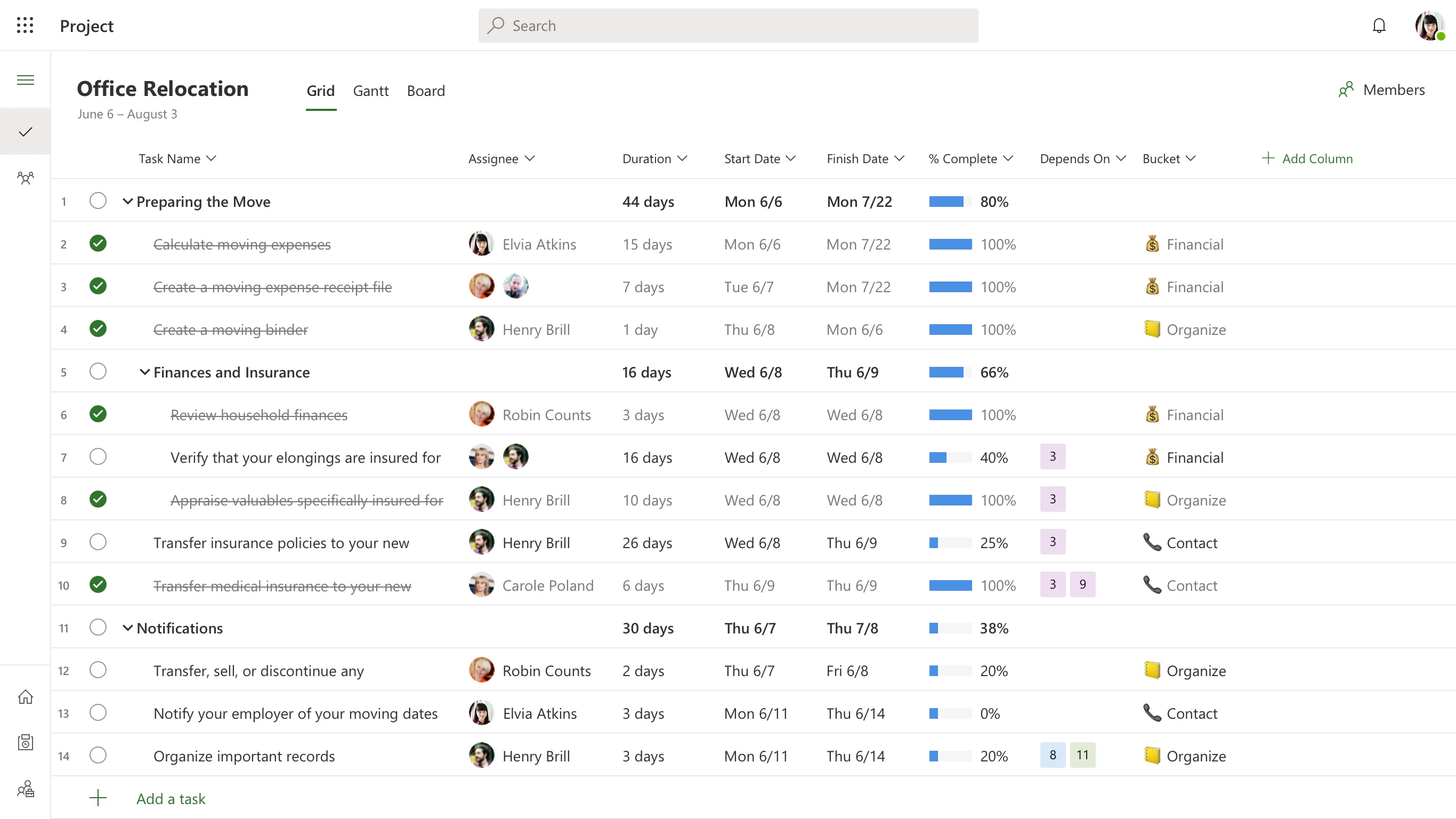The width and height of the screenshot is (1456, 819).
Task: Click dependency badge 11 on row 14
Action: tap(1082, 755)
